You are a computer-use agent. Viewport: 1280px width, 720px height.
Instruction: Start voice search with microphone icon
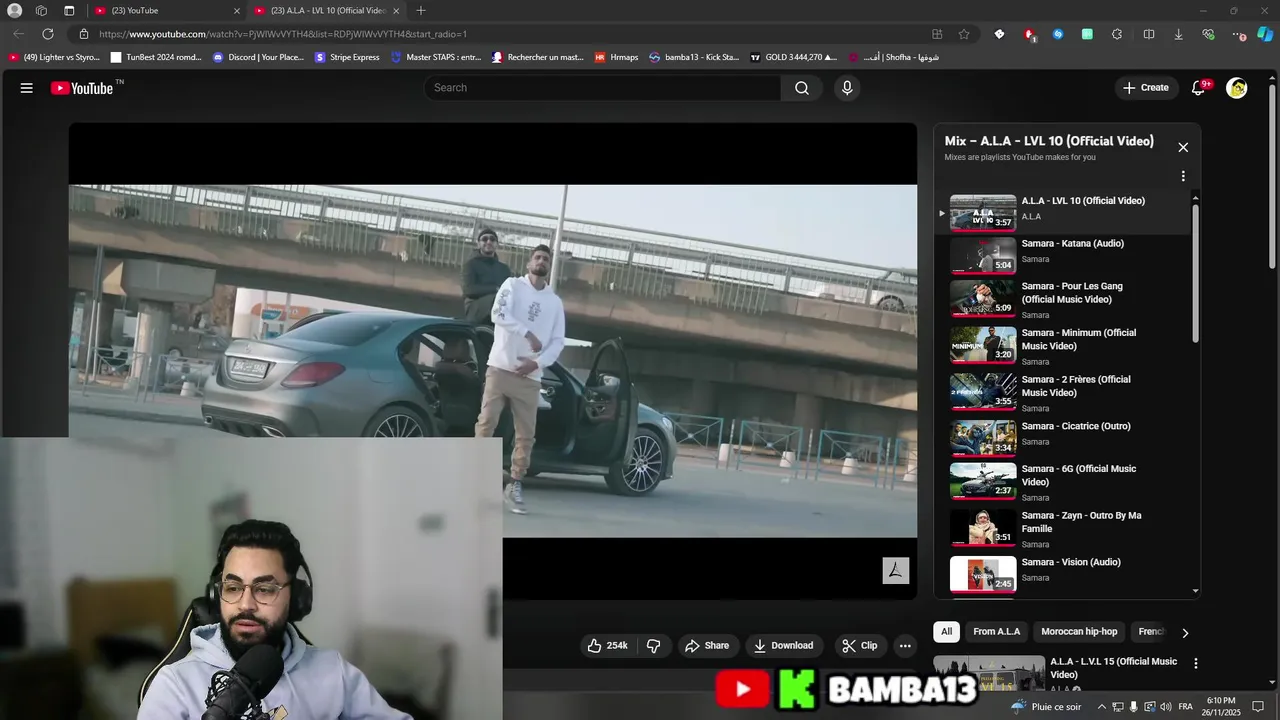pos(847,88)
